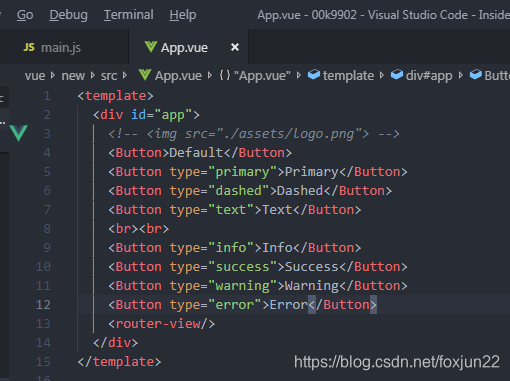The height and width of the screenshot is (381, 510).
Task: Click the Vue icon in the breadcrumb
Action: (x=145, y=75)
